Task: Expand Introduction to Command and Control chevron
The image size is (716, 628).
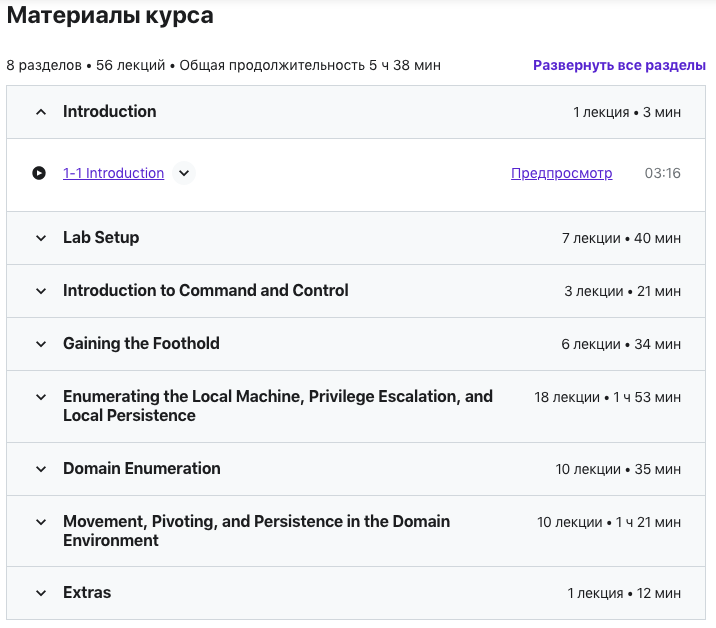Action: [41, 291]
